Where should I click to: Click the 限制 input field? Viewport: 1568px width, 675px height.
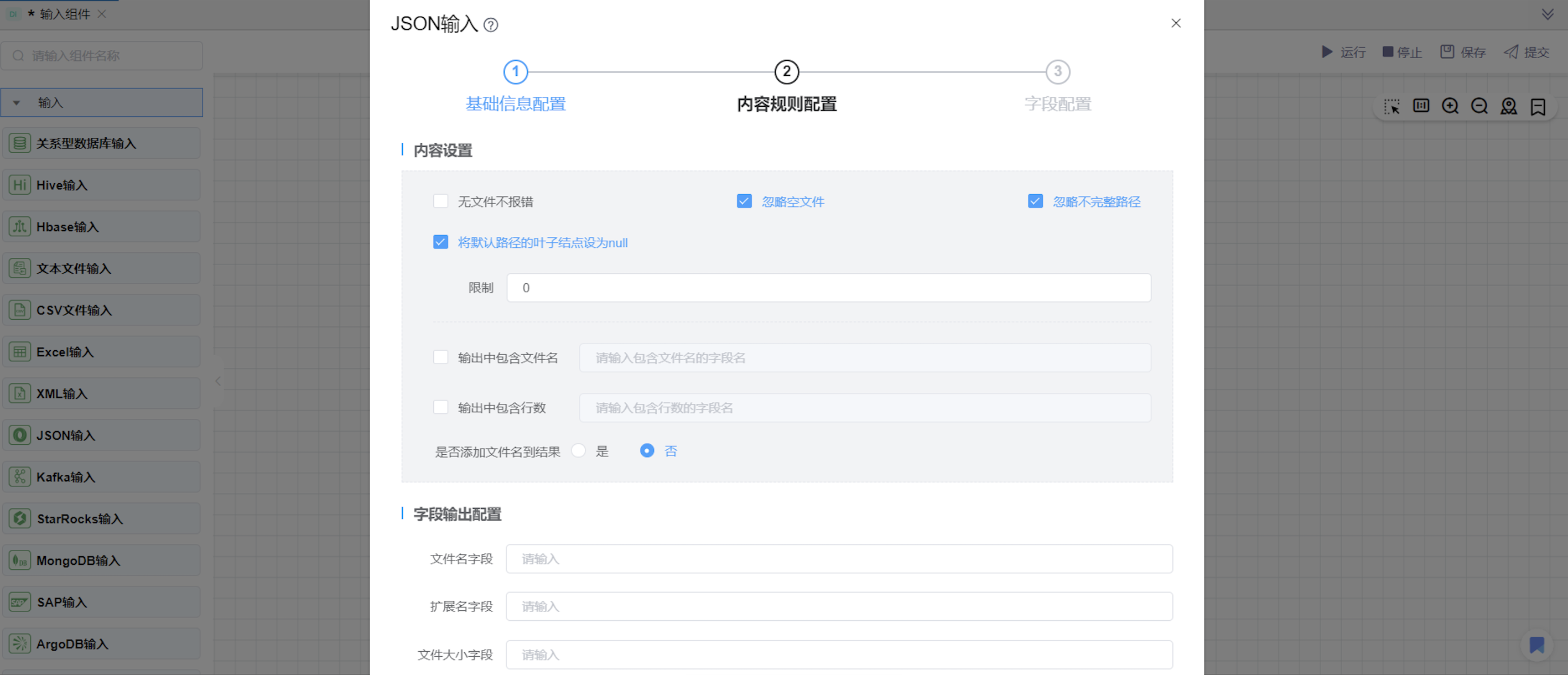[x=828, y=288]
